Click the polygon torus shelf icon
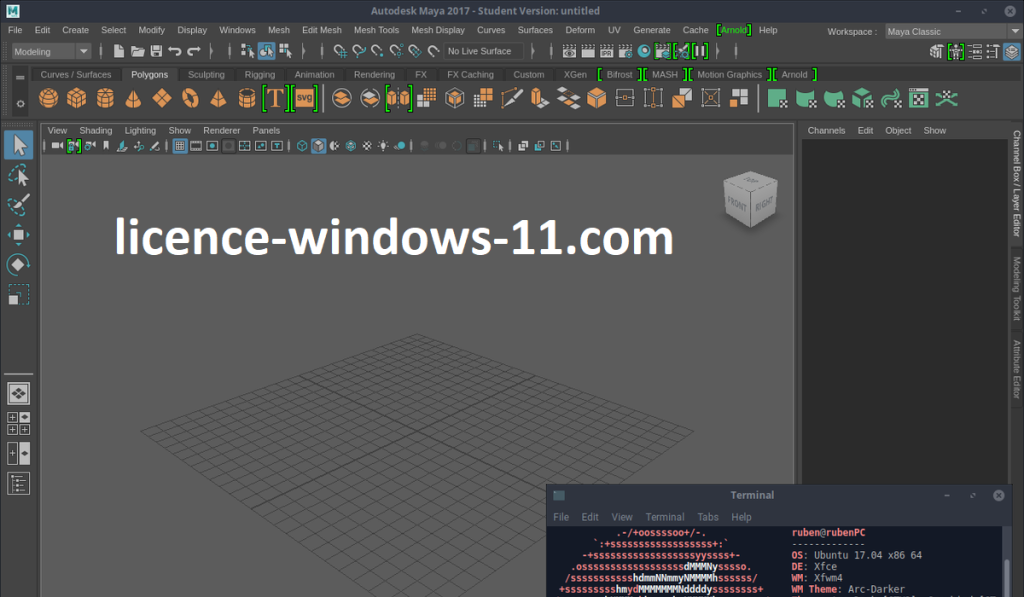1024x597 pixels. (190, 98)
